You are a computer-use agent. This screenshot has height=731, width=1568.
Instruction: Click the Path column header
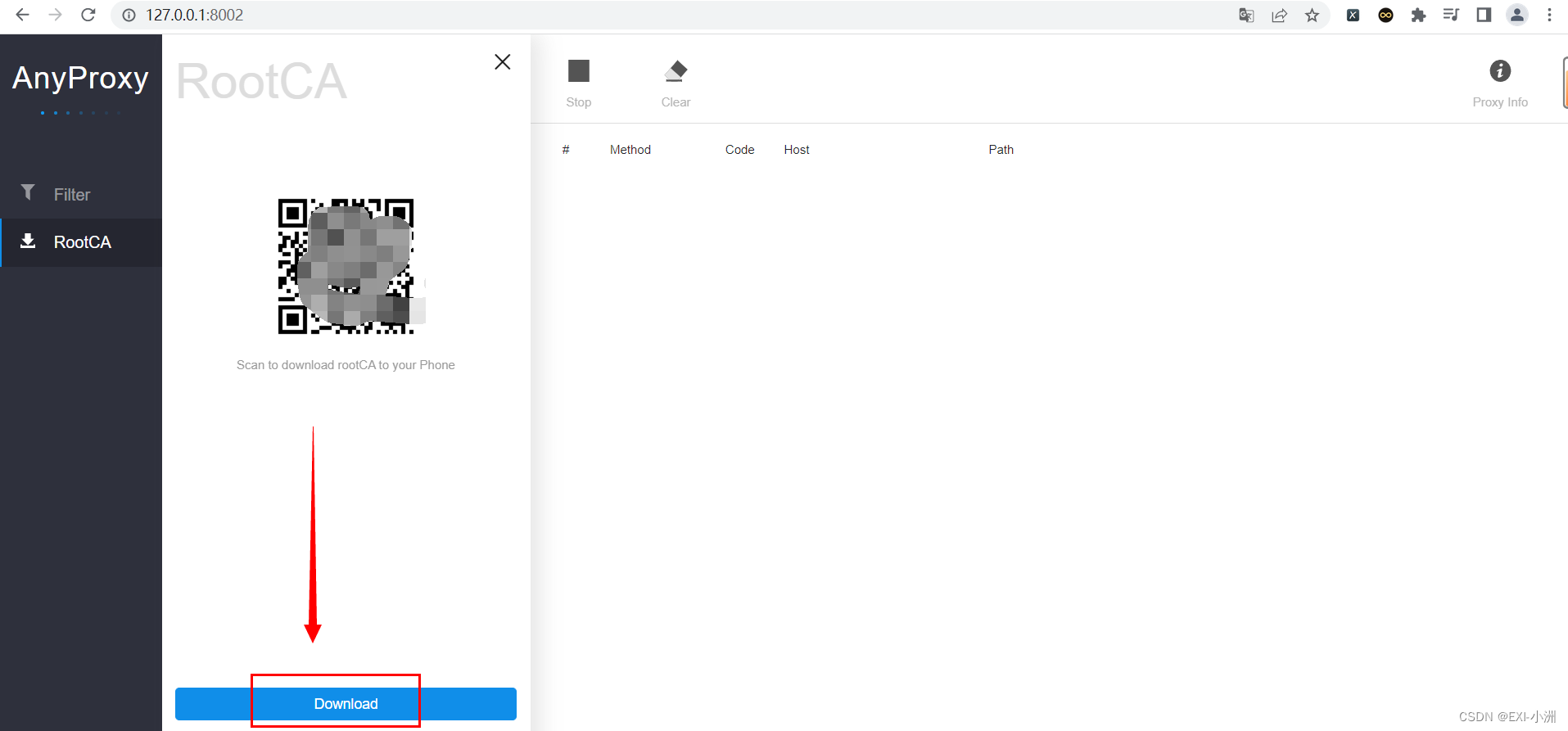pos(1001,150)
